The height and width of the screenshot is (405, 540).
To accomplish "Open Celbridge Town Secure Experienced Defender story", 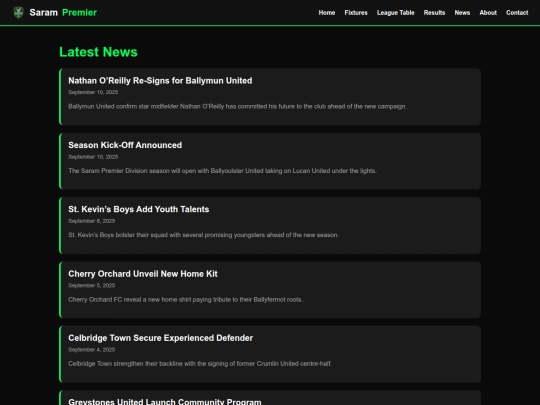I will pos(160,338).
